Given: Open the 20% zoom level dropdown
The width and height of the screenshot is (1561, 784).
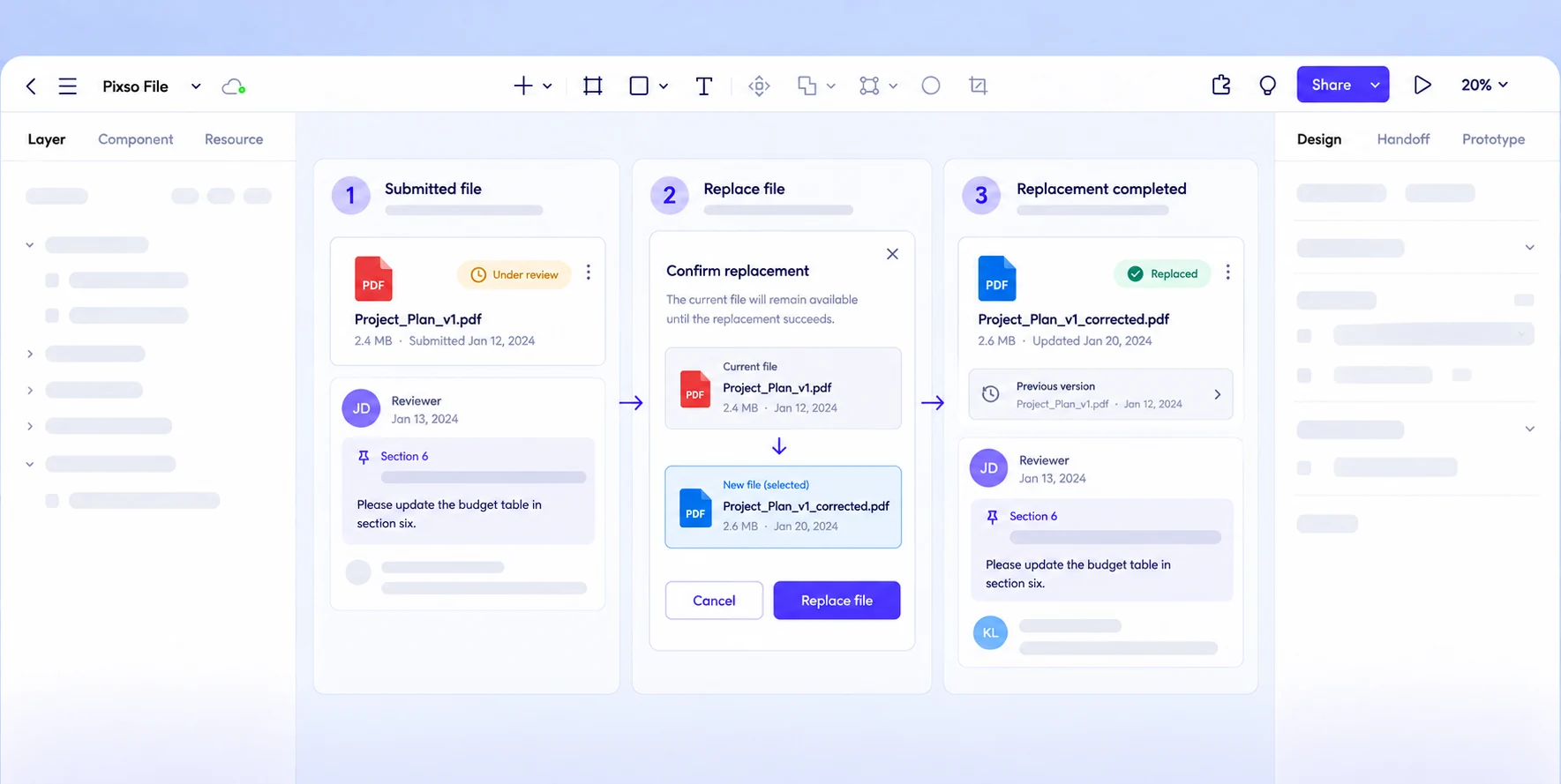Looking at the screenshot, I should coord(1484,85).
